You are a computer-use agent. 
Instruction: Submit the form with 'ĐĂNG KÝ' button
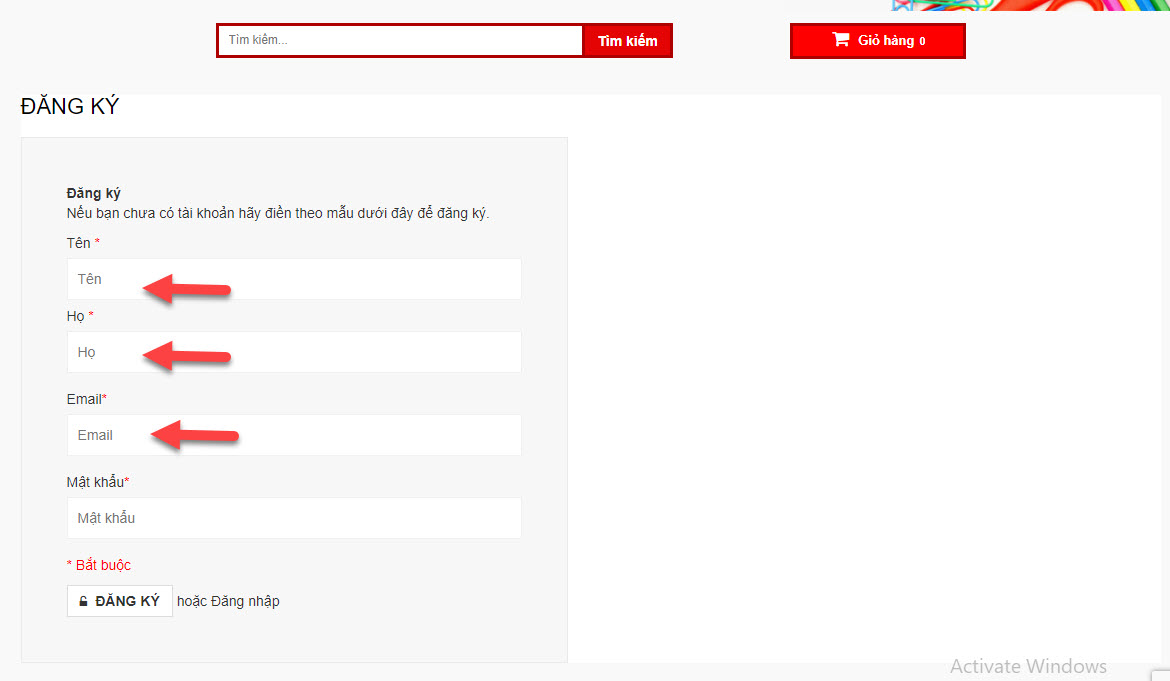(120, 601)
